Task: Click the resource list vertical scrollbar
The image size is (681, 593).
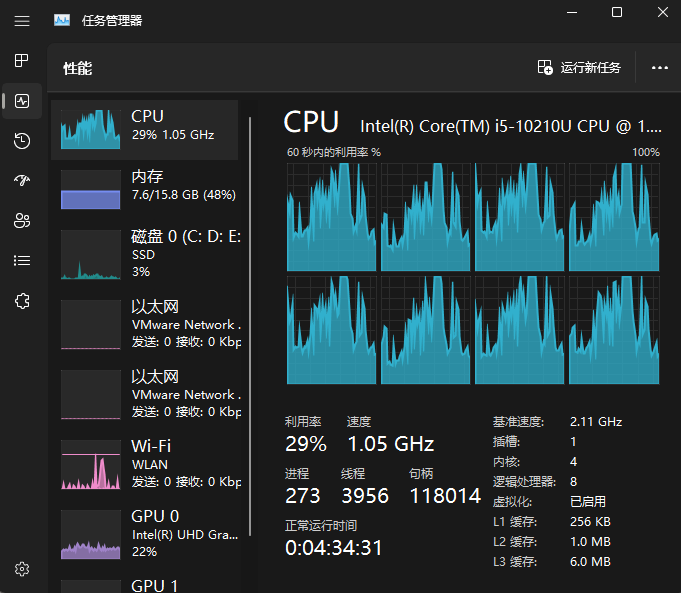Action: 250,326
